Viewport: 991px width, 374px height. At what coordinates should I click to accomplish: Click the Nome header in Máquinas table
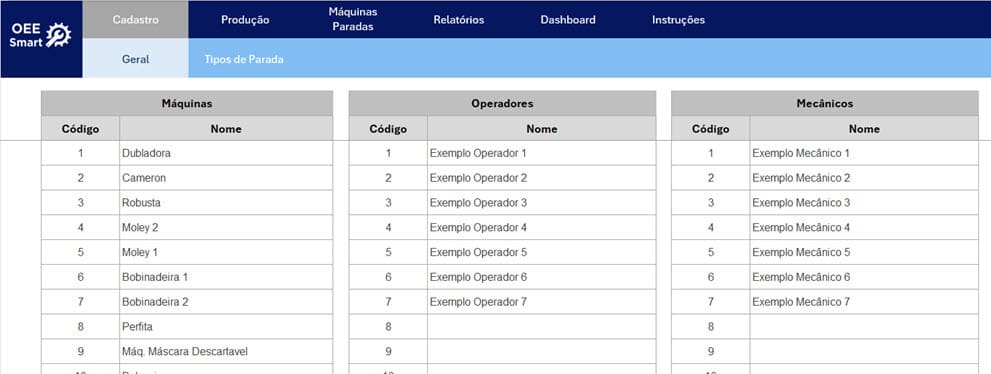coord(226,128)
